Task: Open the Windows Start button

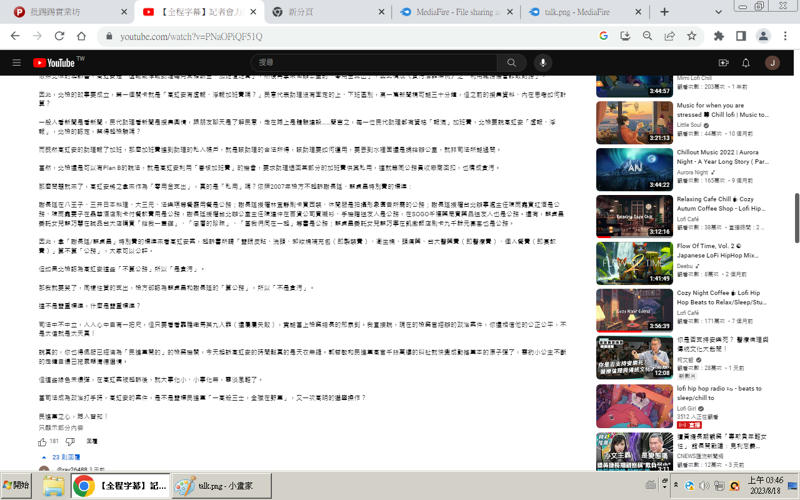Action: click(16, 485)
